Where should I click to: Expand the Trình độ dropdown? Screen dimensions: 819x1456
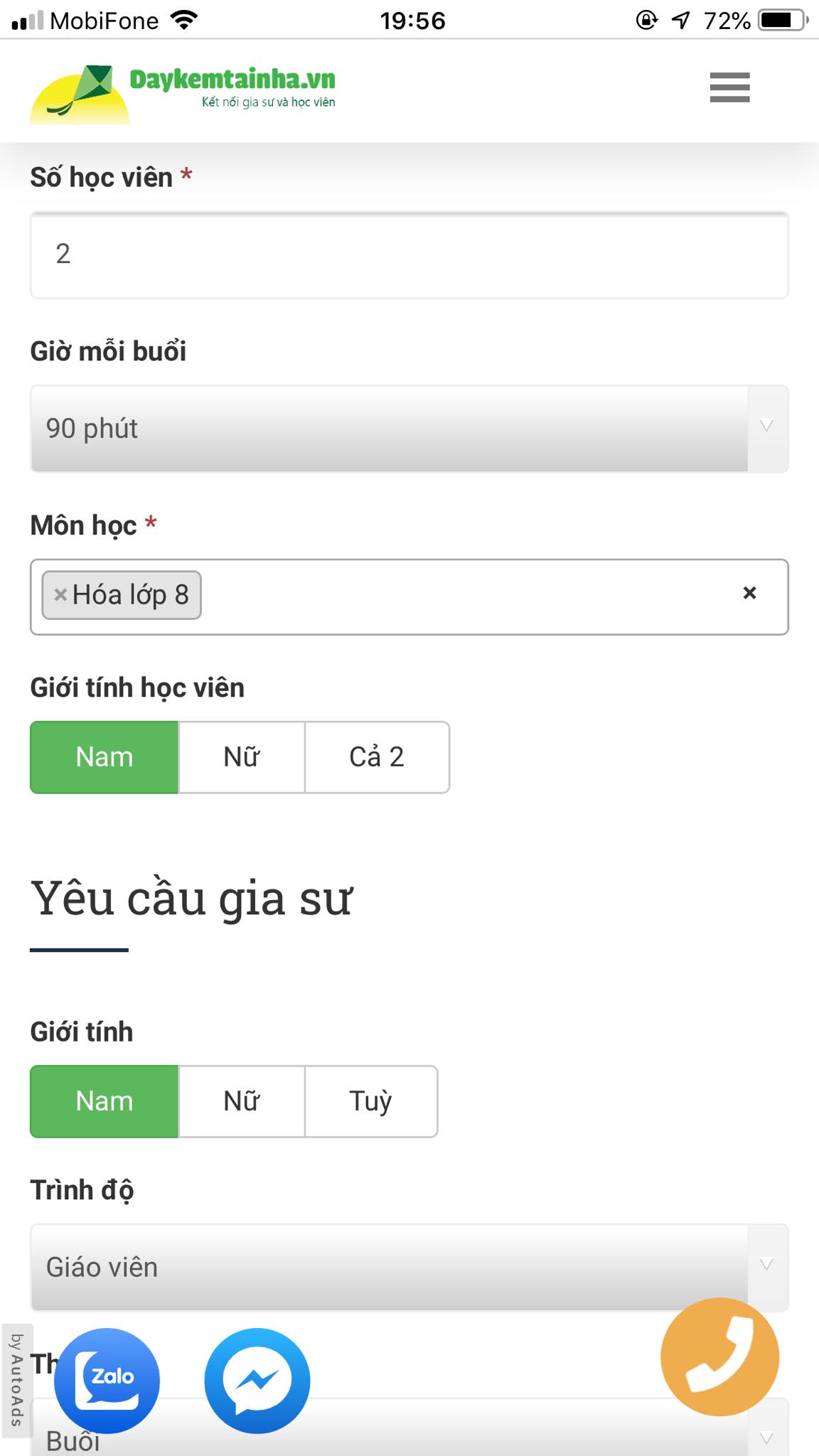tap(409, 1268)
